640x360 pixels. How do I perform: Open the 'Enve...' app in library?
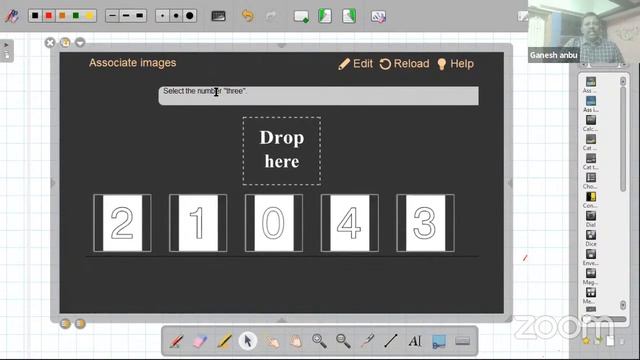[591, 258]
